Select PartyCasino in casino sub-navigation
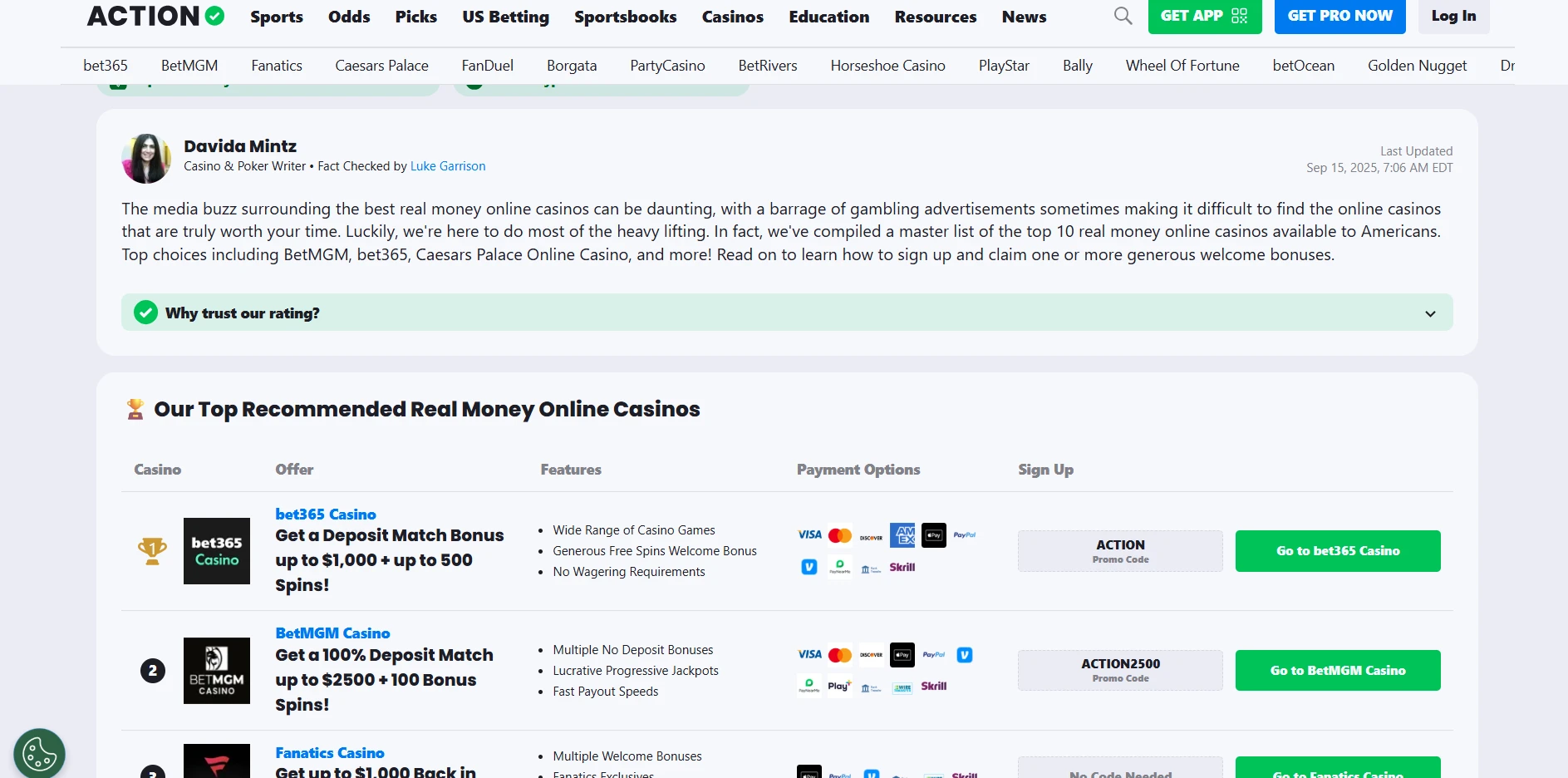The height and width of the screenshot is (778, 1568). click(667, 66)
